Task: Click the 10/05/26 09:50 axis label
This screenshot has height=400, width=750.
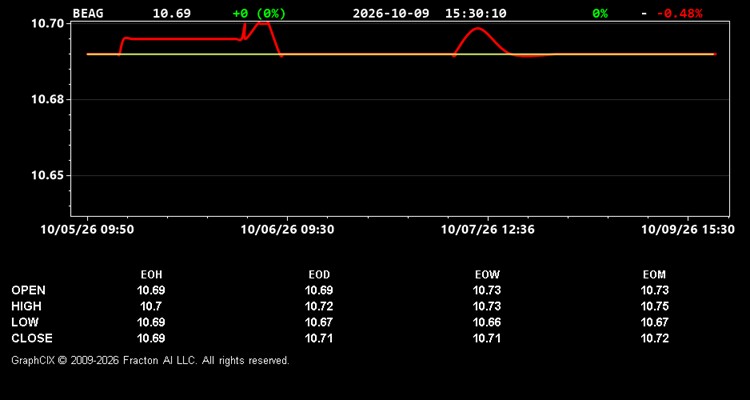Action: click(x=87, y=230)
